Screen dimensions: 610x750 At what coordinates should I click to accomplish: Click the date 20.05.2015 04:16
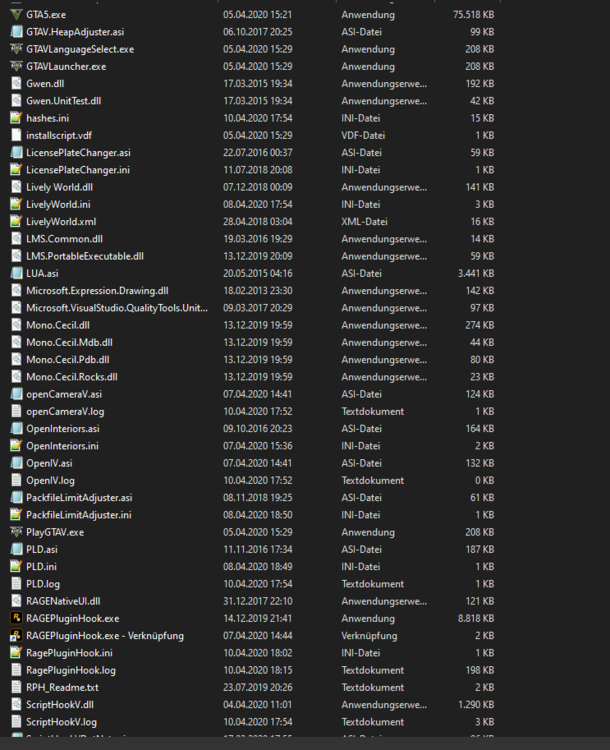(257, 273)
